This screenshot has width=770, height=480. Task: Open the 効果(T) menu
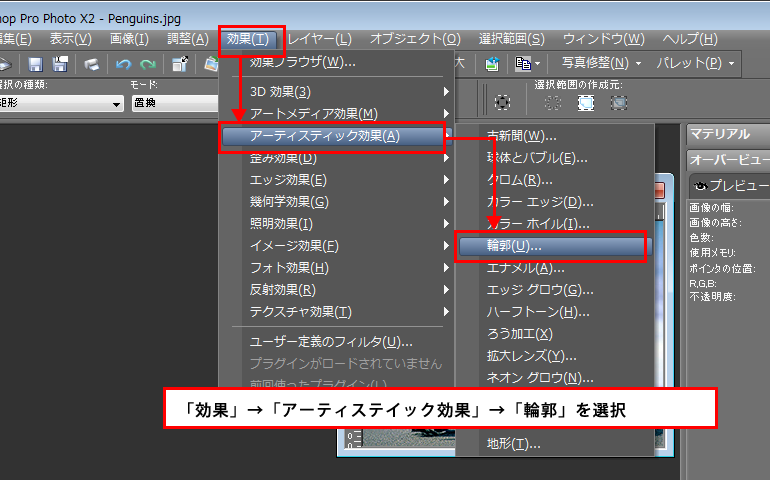(x=248, y=39)
